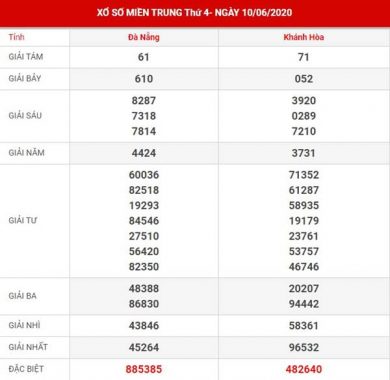
Task: Click number 7814 in giải sáu
Action: pyautogui.click(x=144, y=131)
